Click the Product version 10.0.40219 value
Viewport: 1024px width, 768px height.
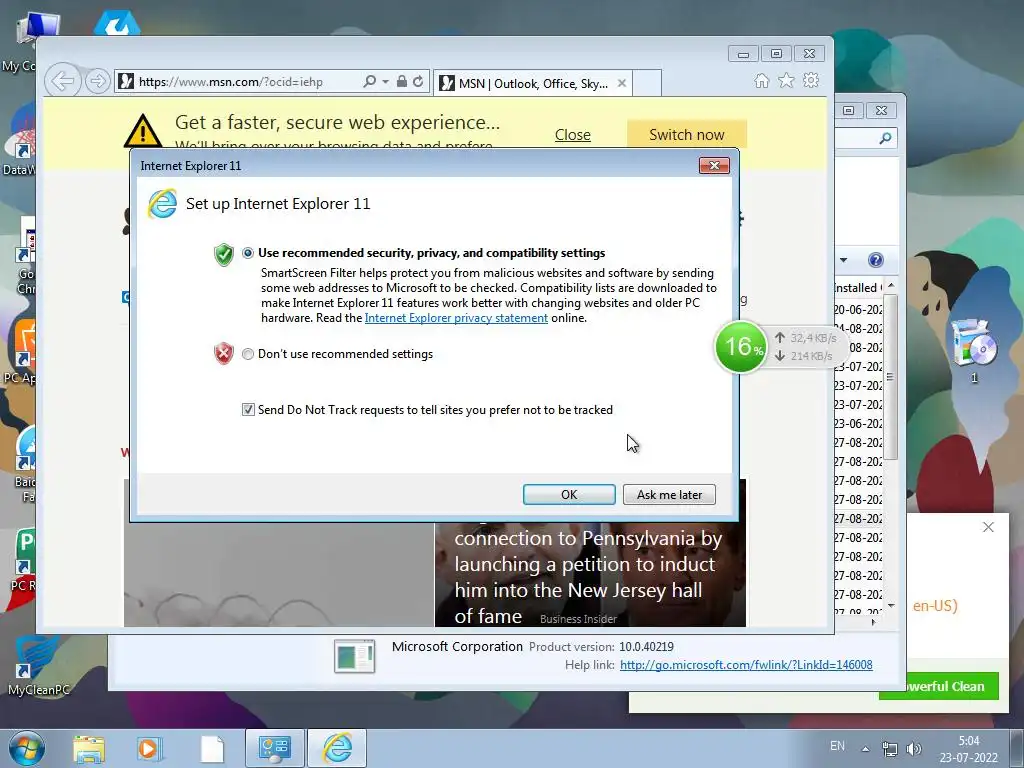[x=646, y=647]
